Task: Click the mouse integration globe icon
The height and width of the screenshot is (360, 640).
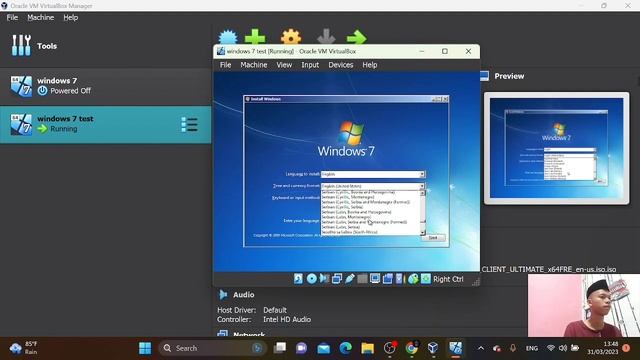Action: [413, 279]
